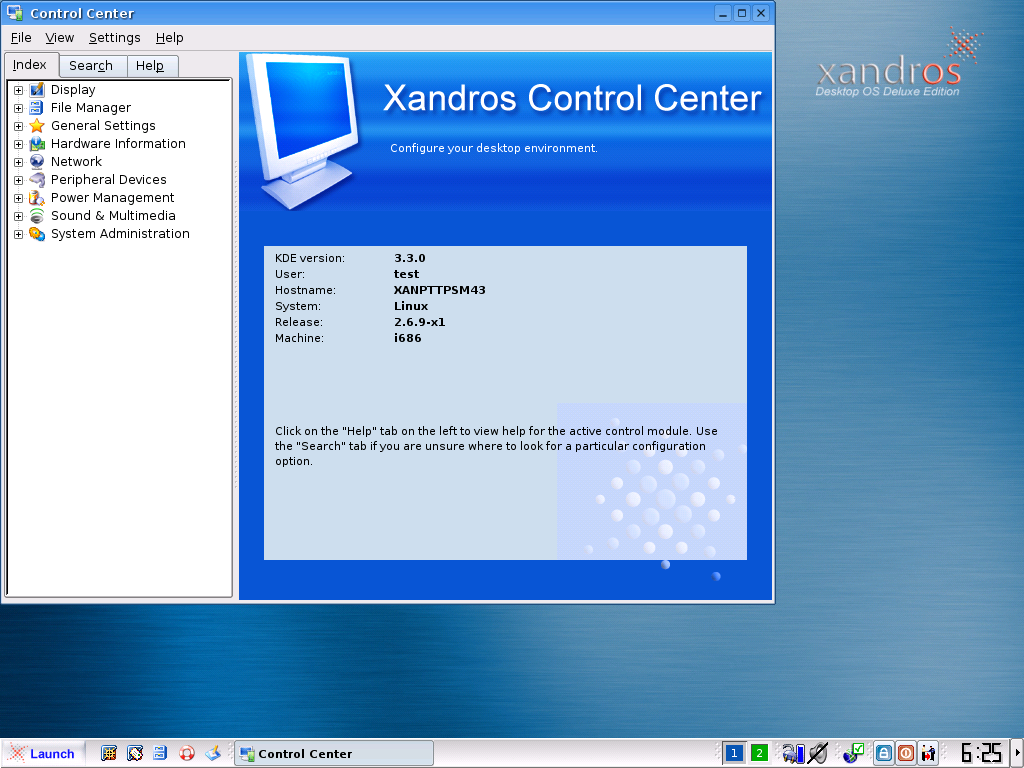The height and width of the screenshot is (768, 1024).
Task: Click the show desktop pencil-pad icon on taskbar
Action: tap(213, 754)
